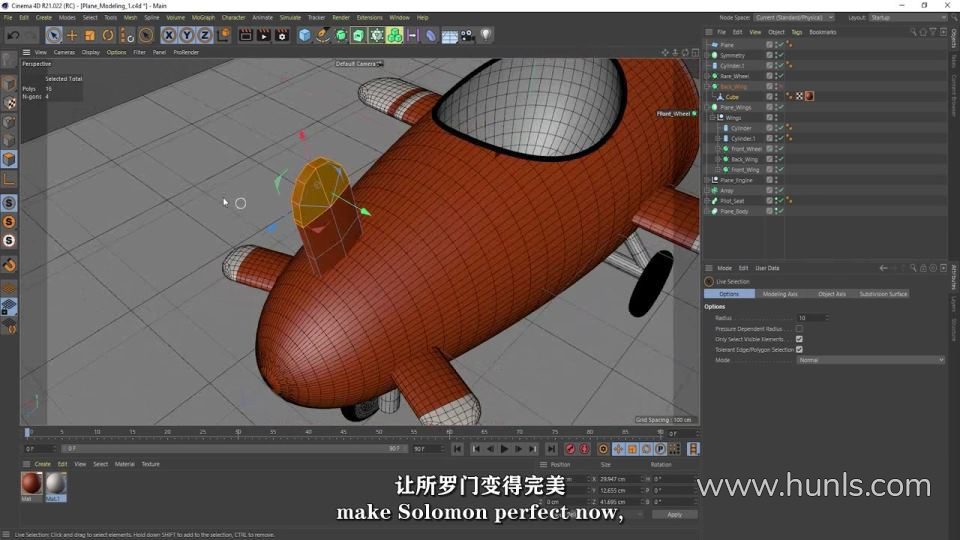Open viewport Display menu
The height and width of the screenshot is (540, 960).
click(x=91, y=53)
